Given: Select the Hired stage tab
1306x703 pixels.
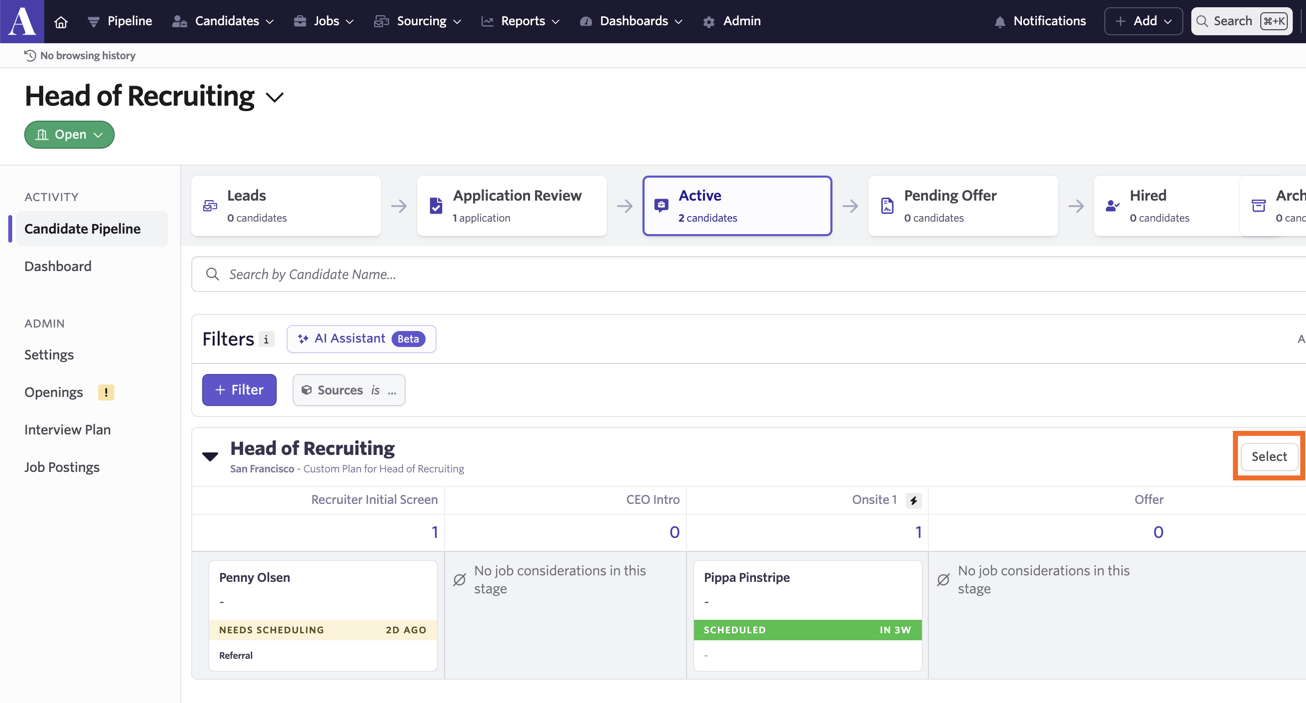Looking at the screenshot, I should click(1166, 206).
